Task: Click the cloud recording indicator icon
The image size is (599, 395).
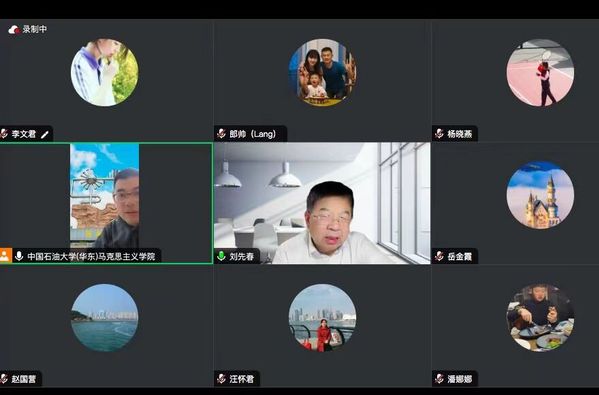Action: [x=14, y=29]
